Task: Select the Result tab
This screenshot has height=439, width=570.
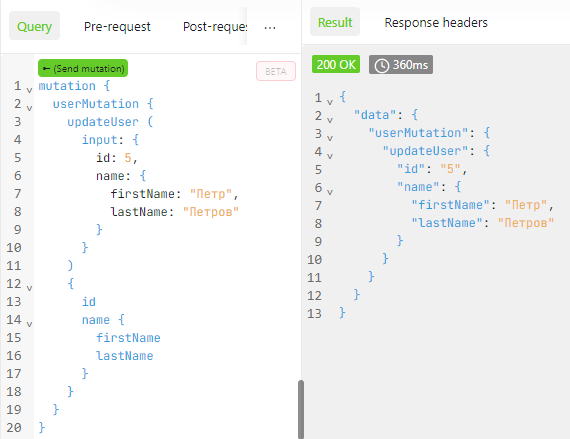Action: coord(335,22)
